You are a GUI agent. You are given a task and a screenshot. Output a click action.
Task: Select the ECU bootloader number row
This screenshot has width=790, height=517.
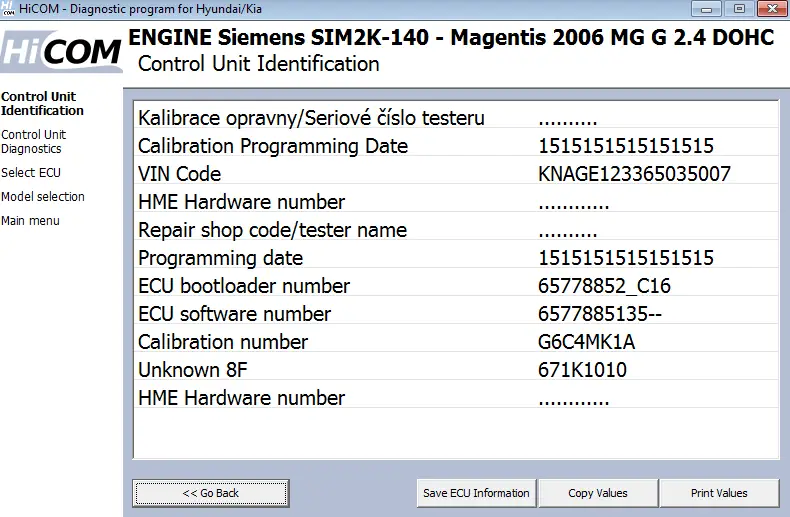pyautogui.click(x=456, y=286)
